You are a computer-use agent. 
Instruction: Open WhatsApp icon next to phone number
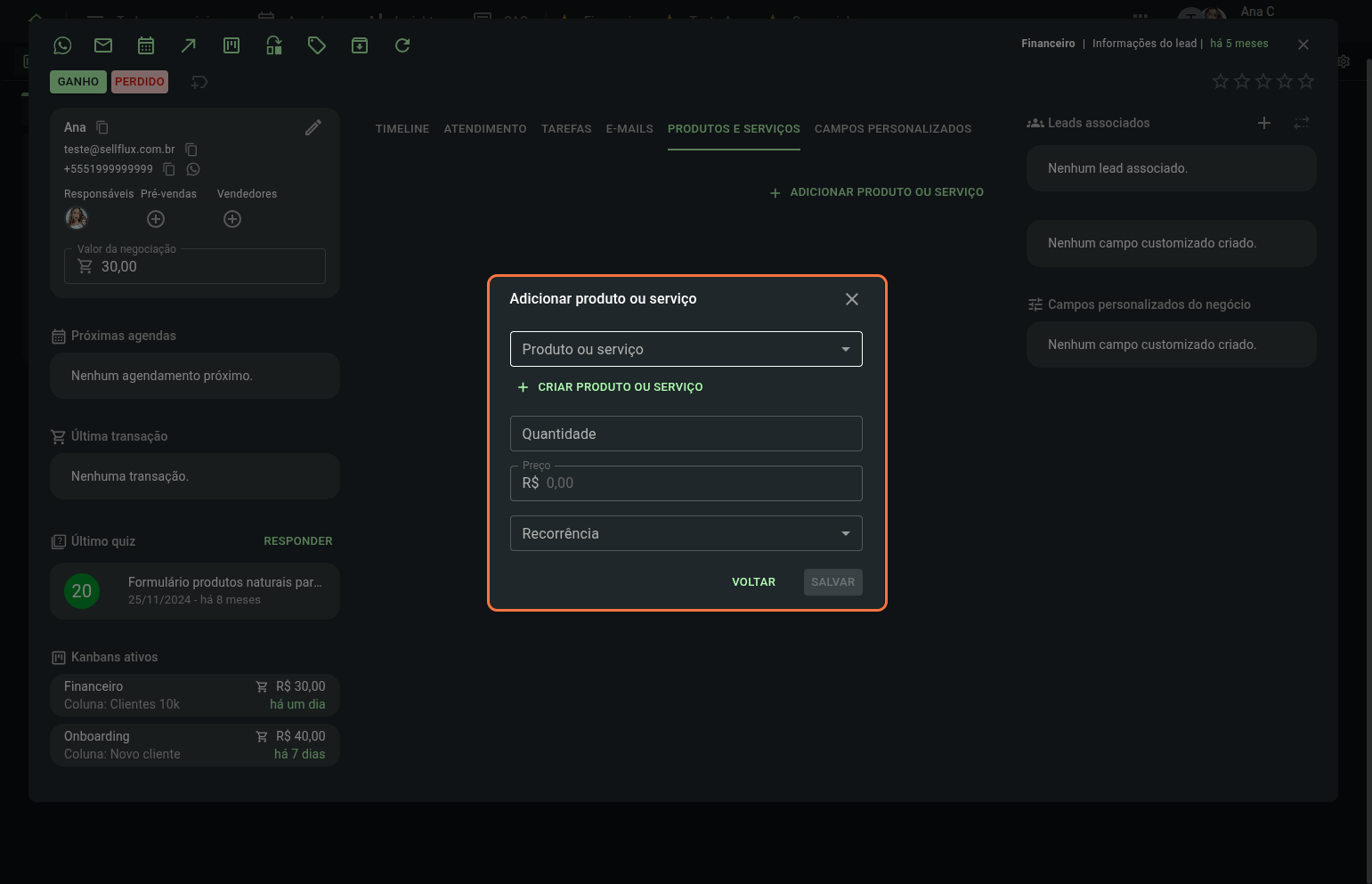coord(193,169)
